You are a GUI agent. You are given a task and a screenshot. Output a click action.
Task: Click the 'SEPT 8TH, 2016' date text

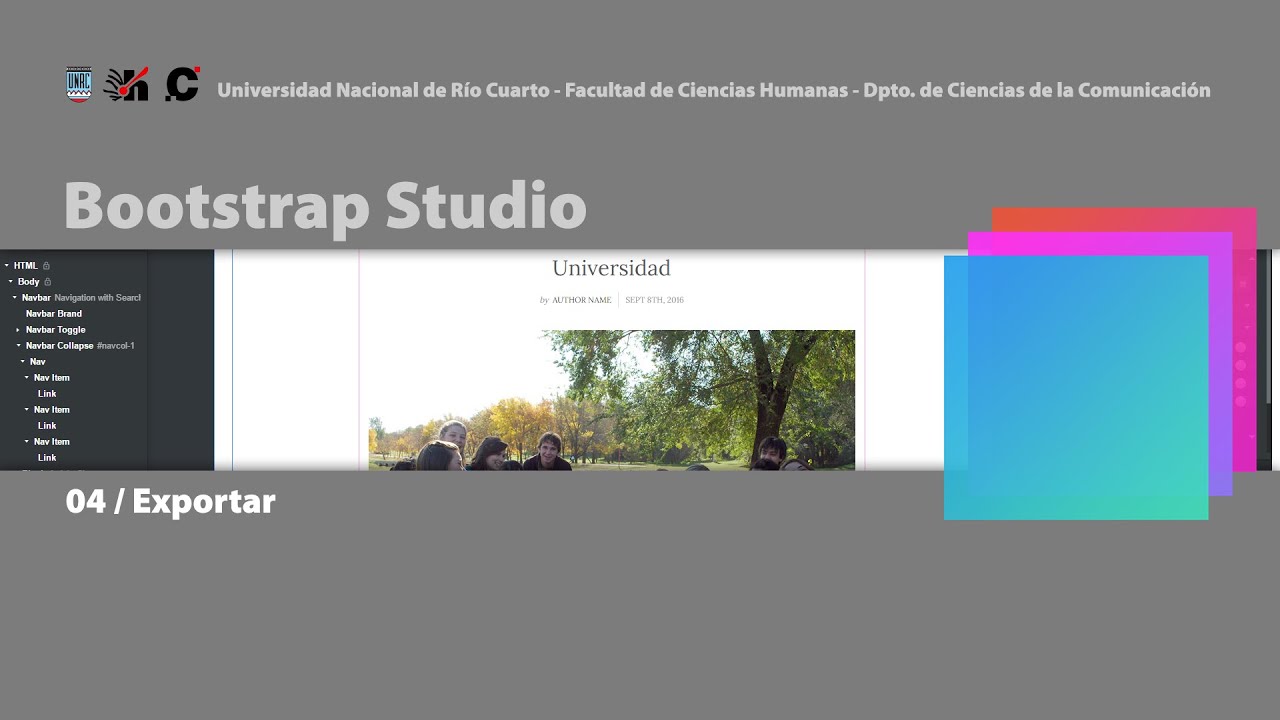655,300
